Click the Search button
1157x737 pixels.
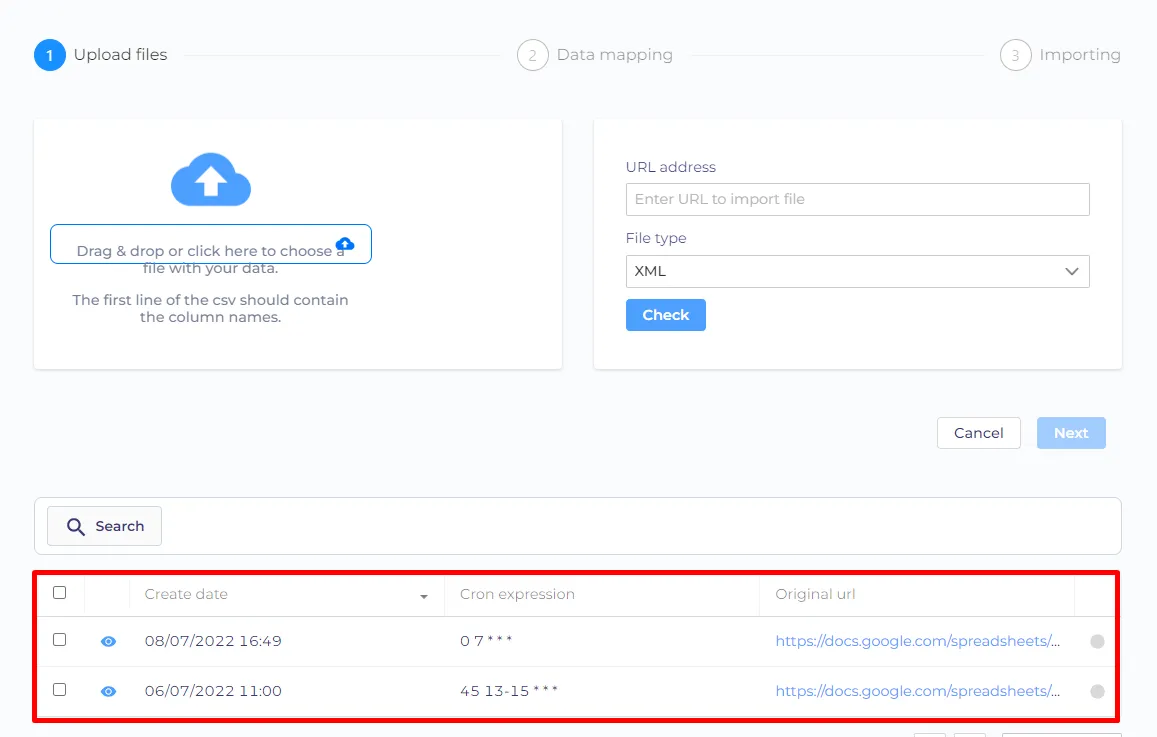(105, 526)
